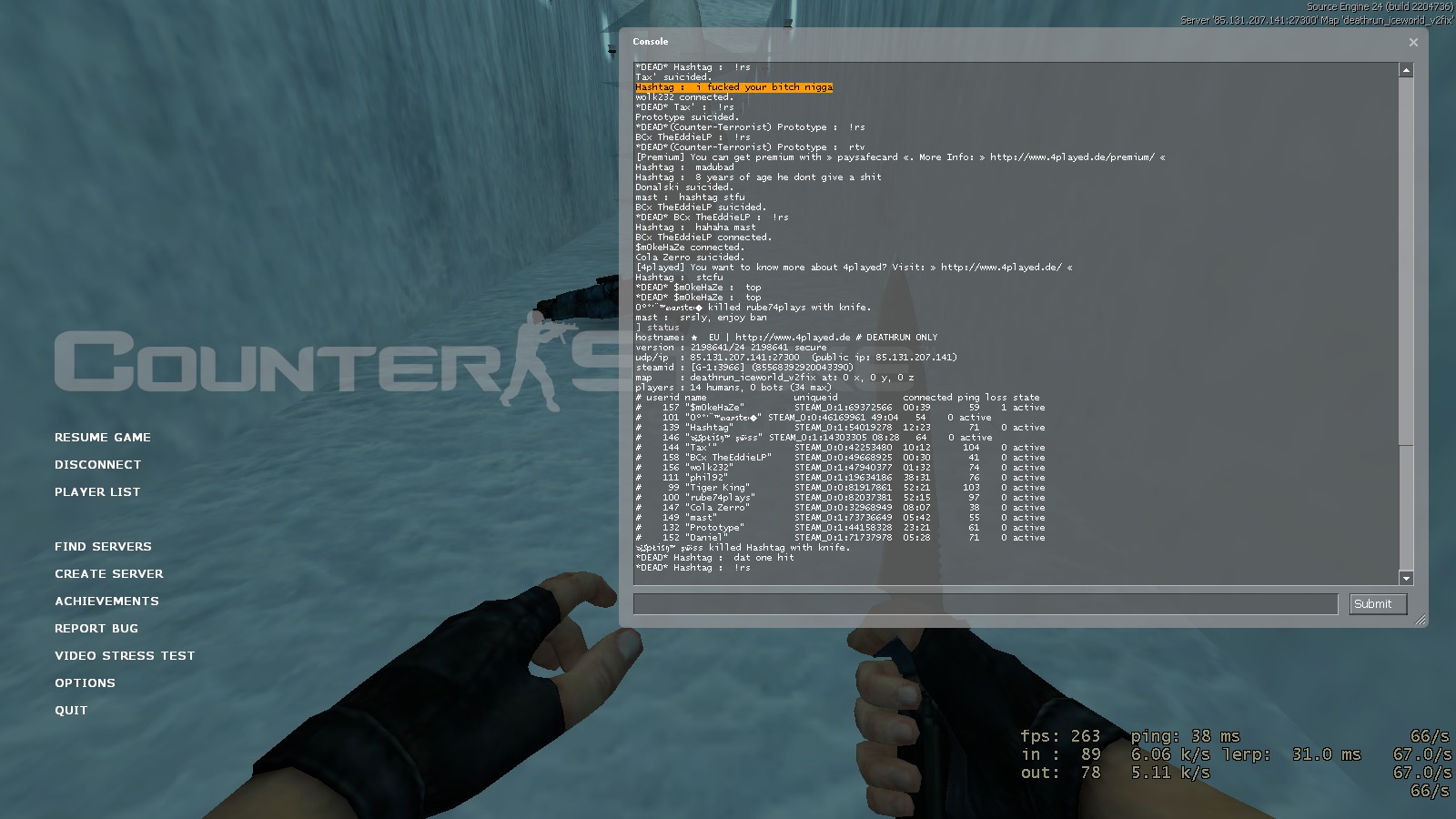Click the "phil92" status row
Viewport: 1456px width, 819px height.
click(x=840, y=478)
